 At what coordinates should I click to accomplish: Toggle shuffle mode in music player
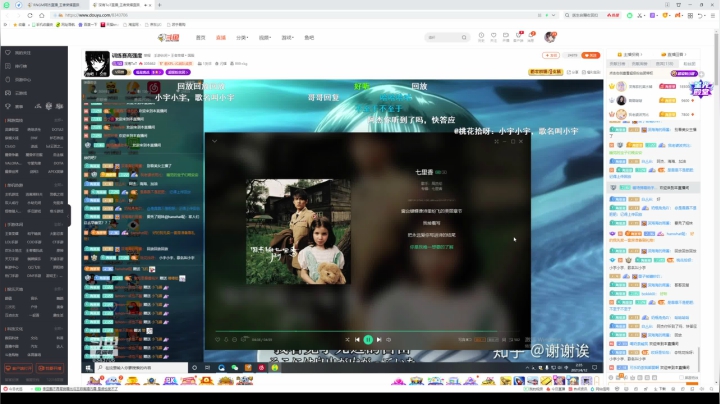pos(347,340)
